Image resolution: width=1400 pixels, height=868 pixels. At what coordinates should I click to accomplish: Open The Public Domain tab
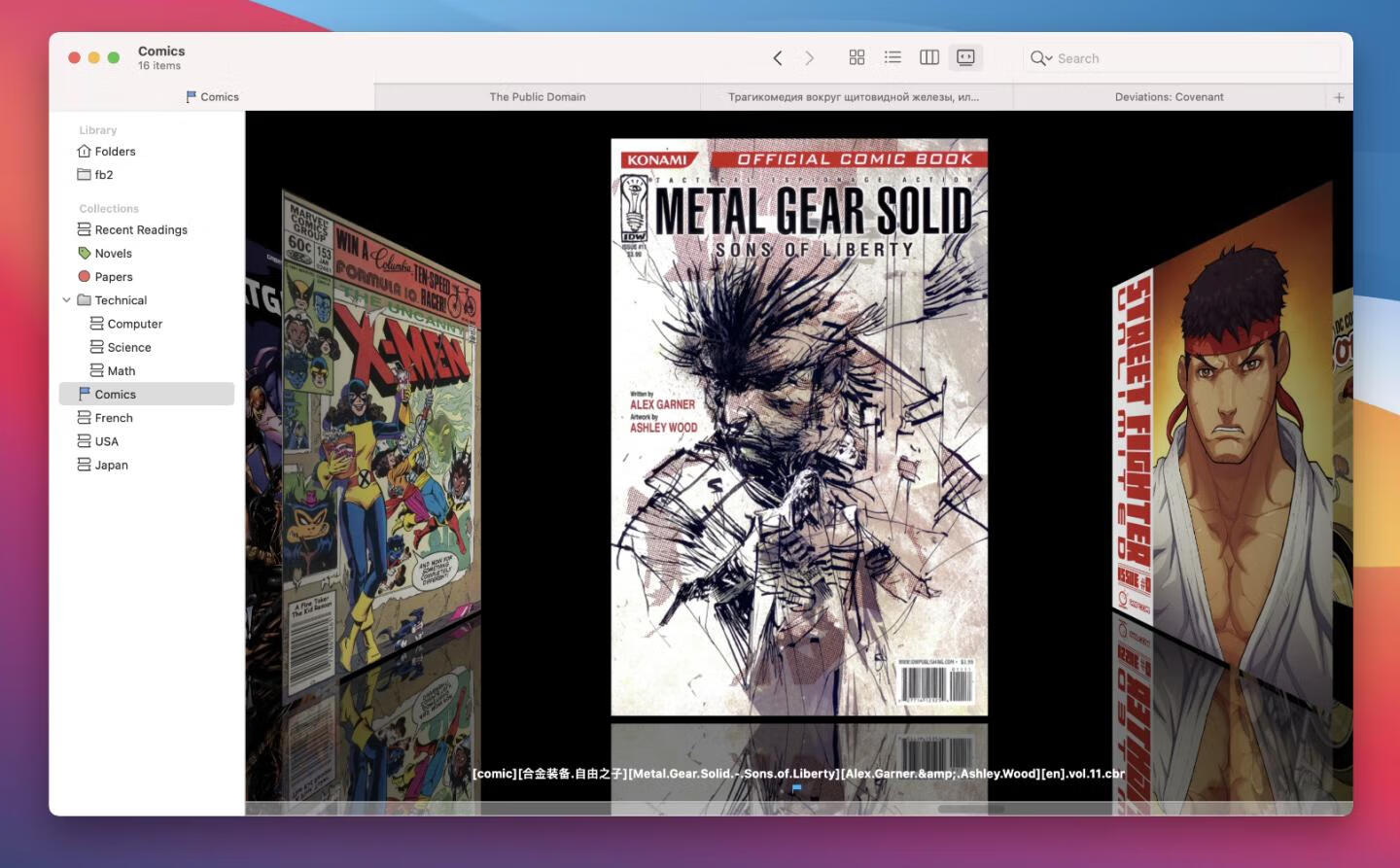(537, 97)
